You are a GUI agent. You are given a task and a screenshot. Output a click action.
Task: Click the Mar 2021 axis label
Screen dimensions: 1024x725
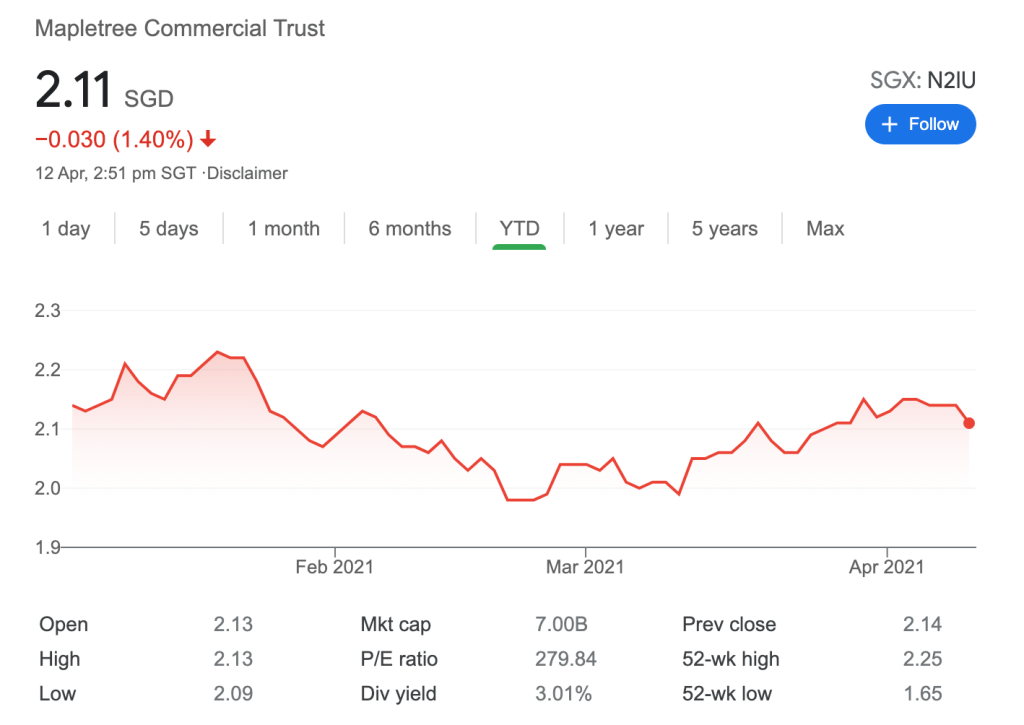pos(585,567)
